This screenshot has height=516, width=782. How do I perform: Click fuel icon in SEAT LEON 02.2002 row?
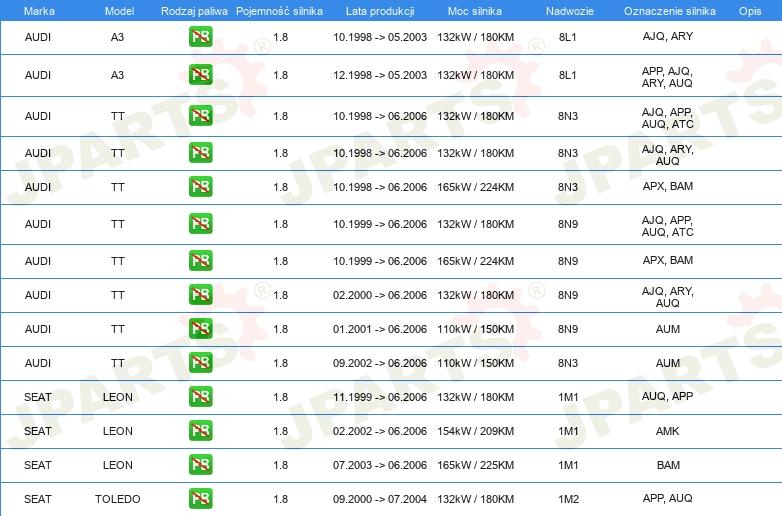200,431
